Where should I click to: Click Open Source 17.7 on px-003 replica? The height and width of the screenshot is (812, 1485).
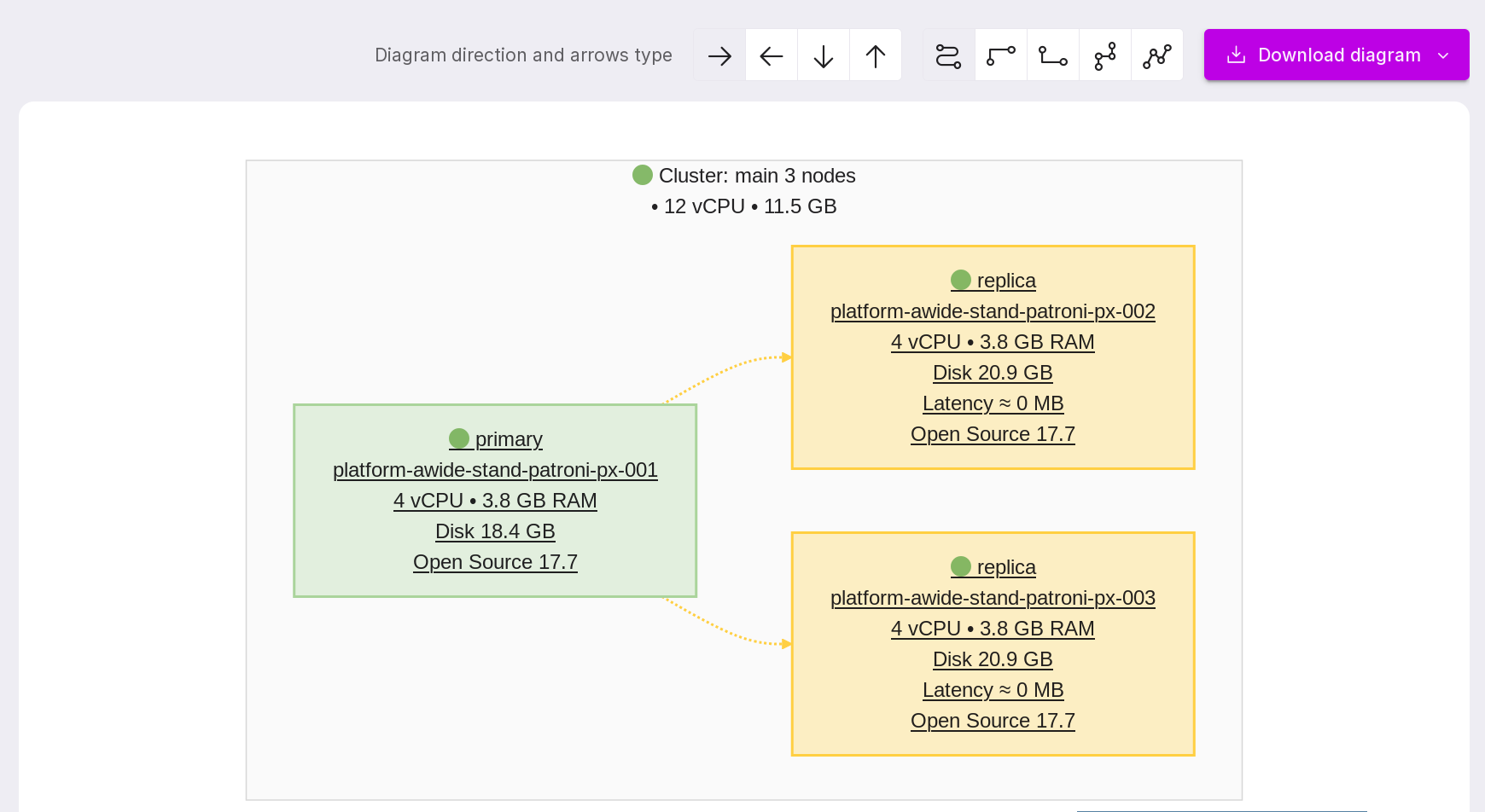(993, 721)
